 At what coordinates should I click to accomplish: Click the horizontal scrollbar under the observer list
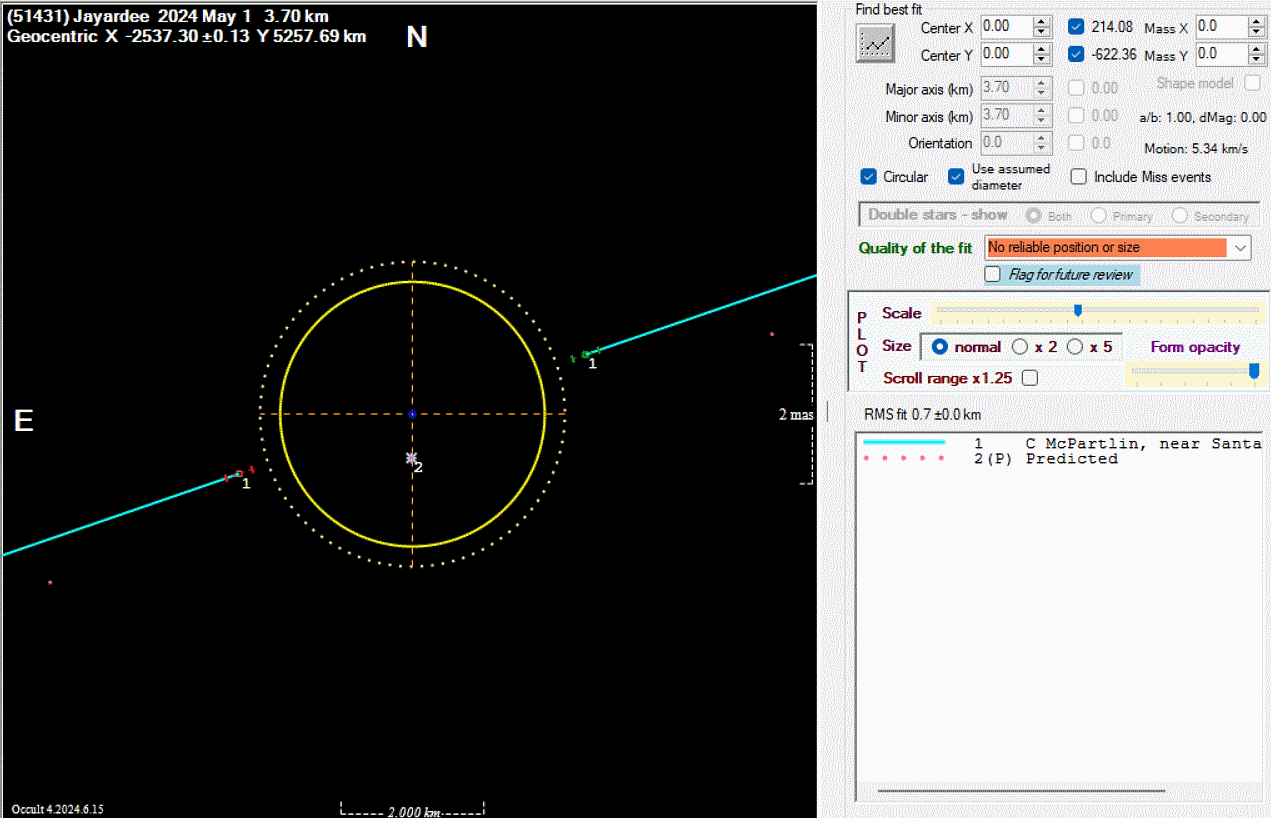click(x=1020, y=791)
